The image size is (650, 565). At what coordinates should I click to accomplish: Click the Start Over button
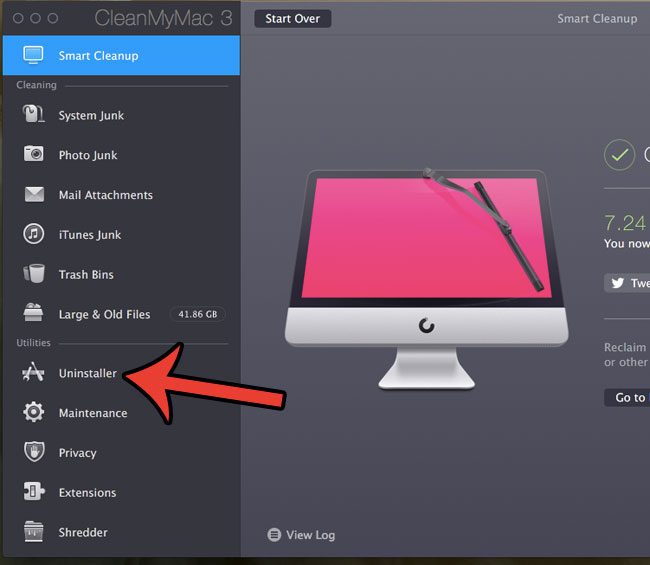tap(292, 19)
